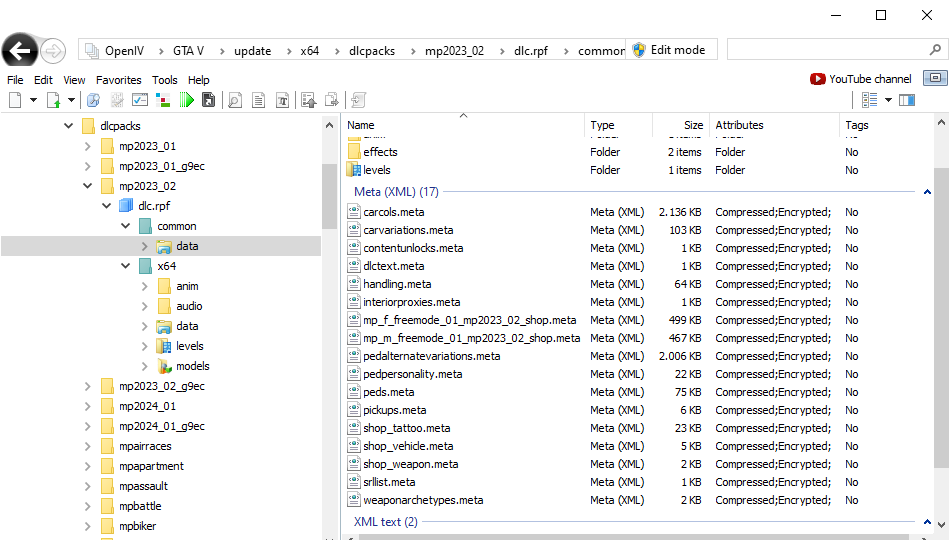This screenshot has height=540, width=949.
Task: Click the document with T toolbar icon
Action: point(282,100)
